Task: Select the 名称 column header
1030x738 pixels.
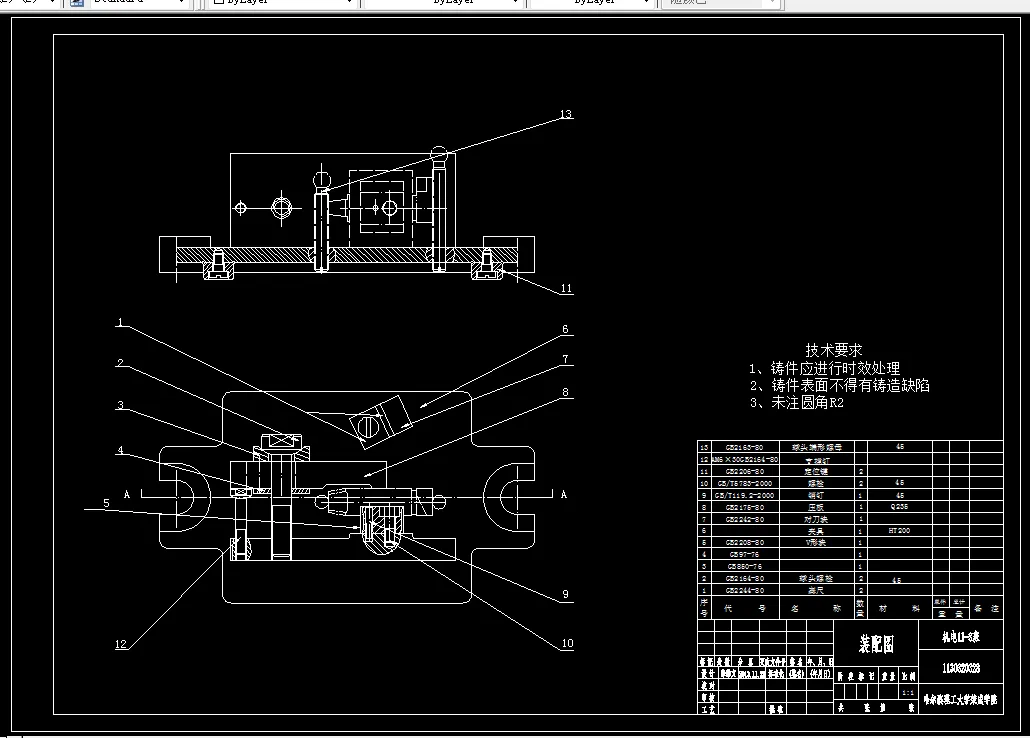Action: [816, 609]
